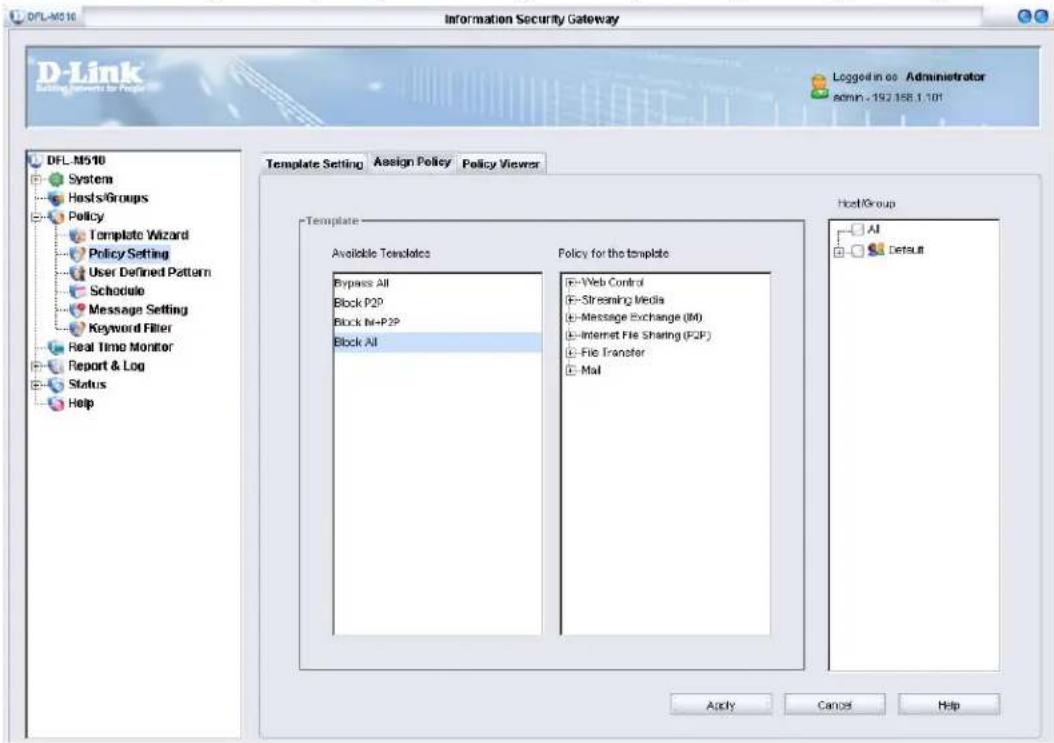The image size is (1054, 743).
Task: Expand the Default host group
Action: tap(839, 252)
